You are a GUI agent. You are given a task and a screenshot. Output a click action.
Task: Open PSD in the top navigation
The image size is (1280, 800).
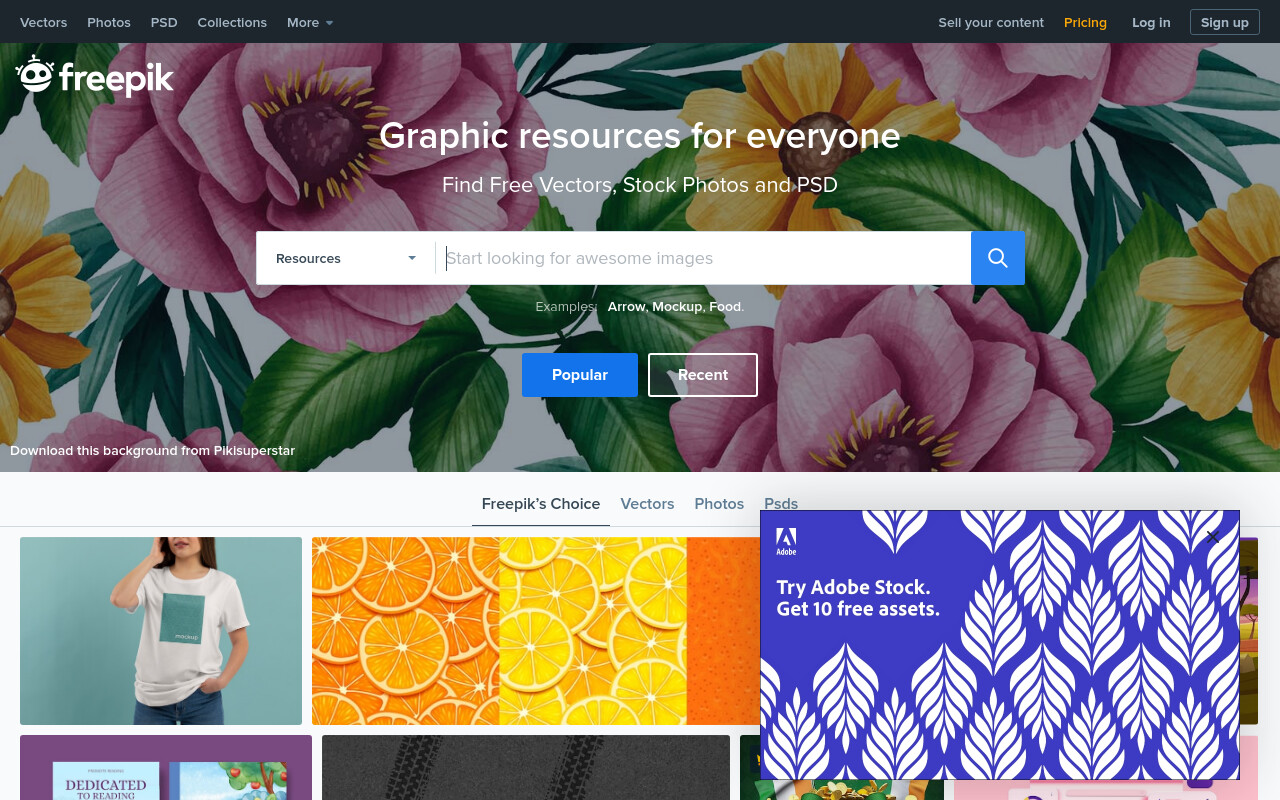(164, 22)
